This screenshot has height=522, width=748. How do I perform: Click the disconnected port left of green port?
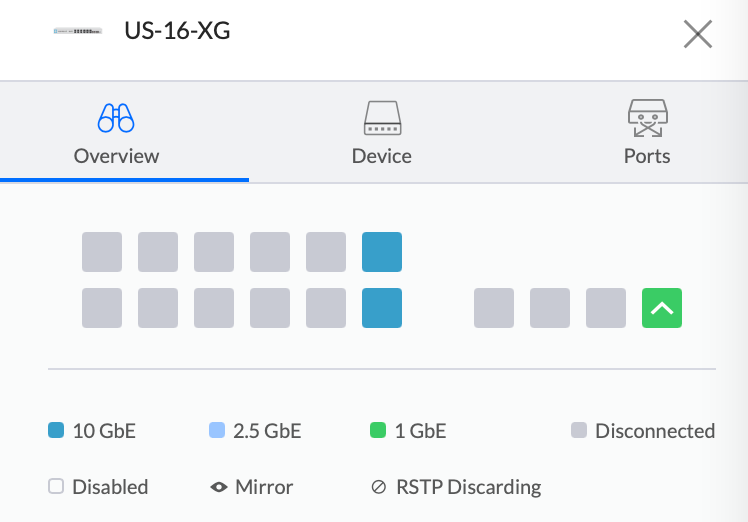[x=605, y=309]
